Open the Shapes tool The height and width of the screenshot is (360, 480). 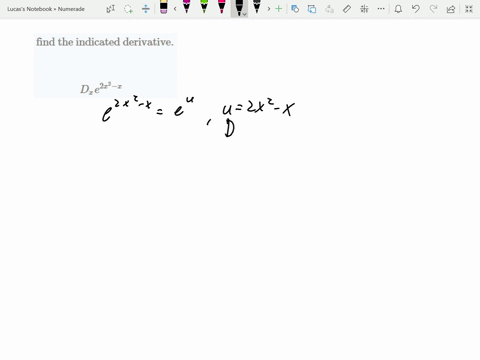click(x=295, y=9)
